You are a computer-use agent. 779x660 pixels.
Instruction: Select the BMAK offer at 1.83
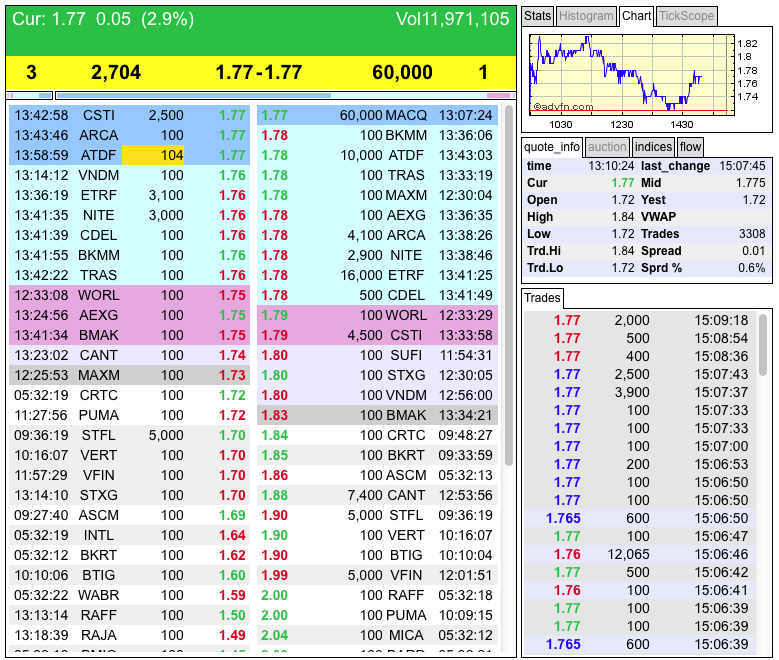378,415
